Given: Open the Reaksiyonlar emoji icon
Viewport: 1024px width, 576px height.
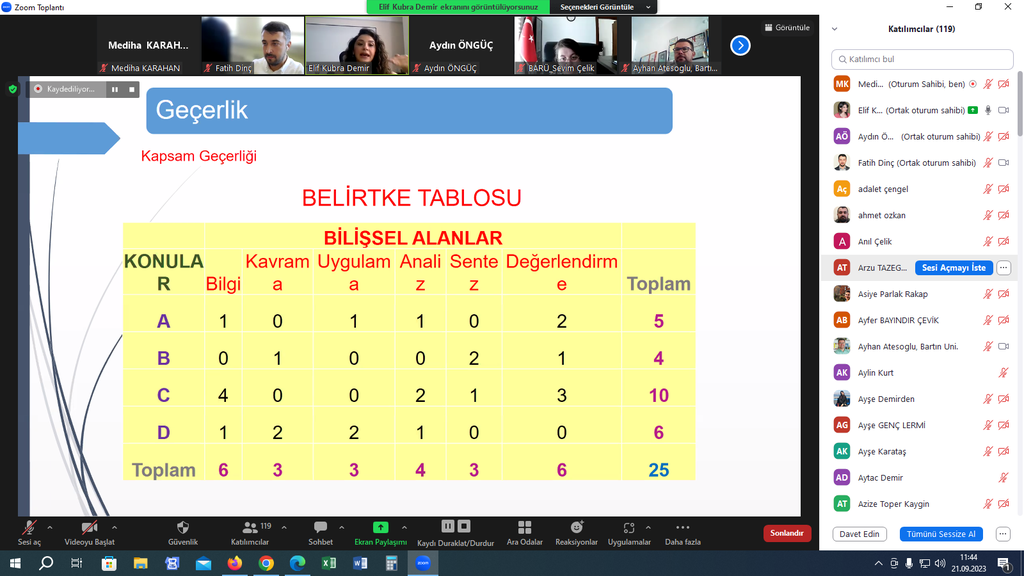Looking at the screenshot, I should click(576, 528).
